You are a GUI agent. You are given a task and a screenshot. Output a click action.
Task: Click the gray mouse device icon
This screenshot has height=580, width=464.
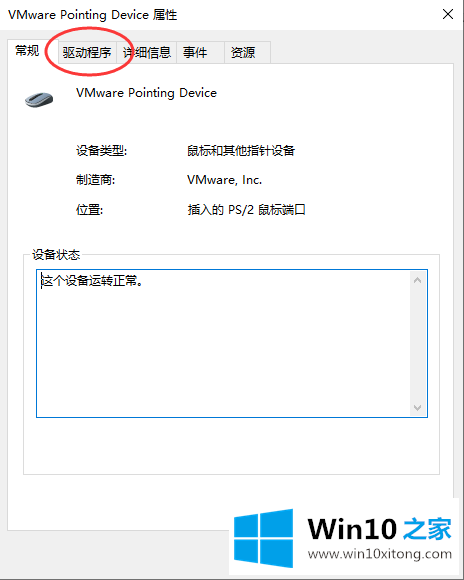(39, 100)
